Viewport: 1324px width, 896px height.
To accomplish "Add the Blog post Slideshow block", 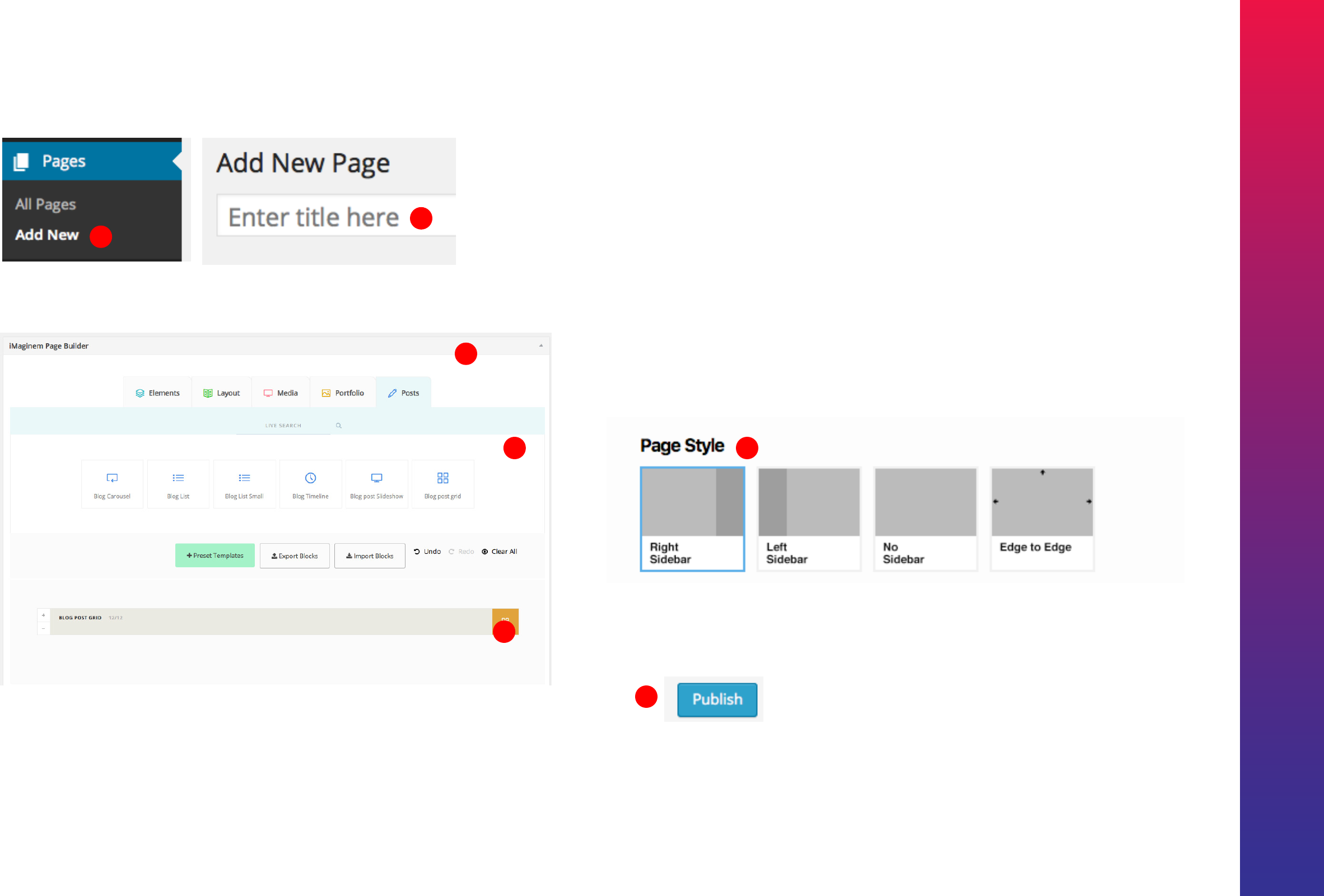I will point(376,484).
